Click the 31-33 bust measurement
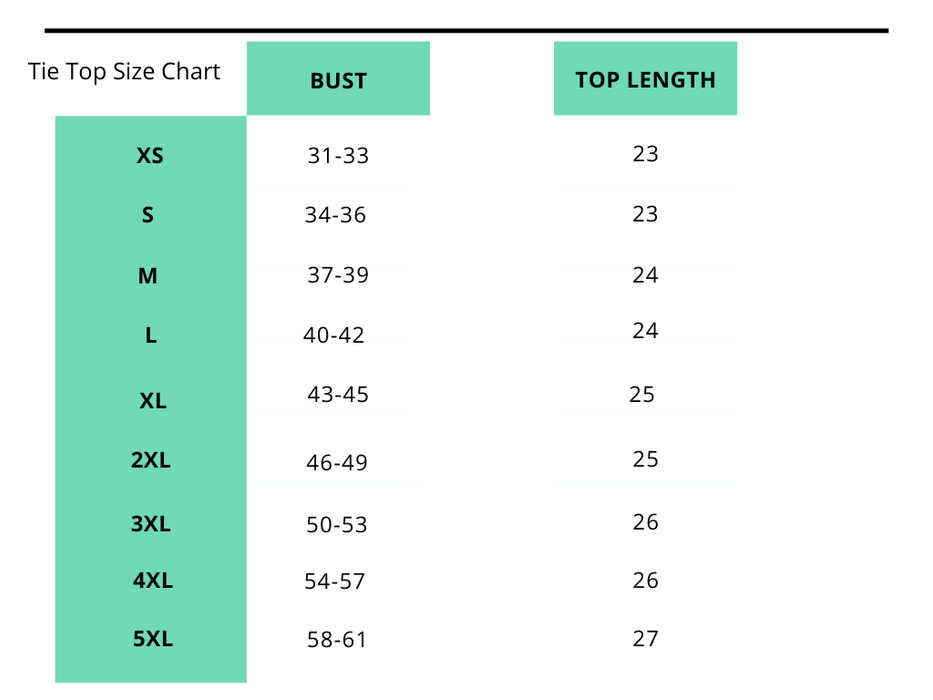 (x=338, y=155)
